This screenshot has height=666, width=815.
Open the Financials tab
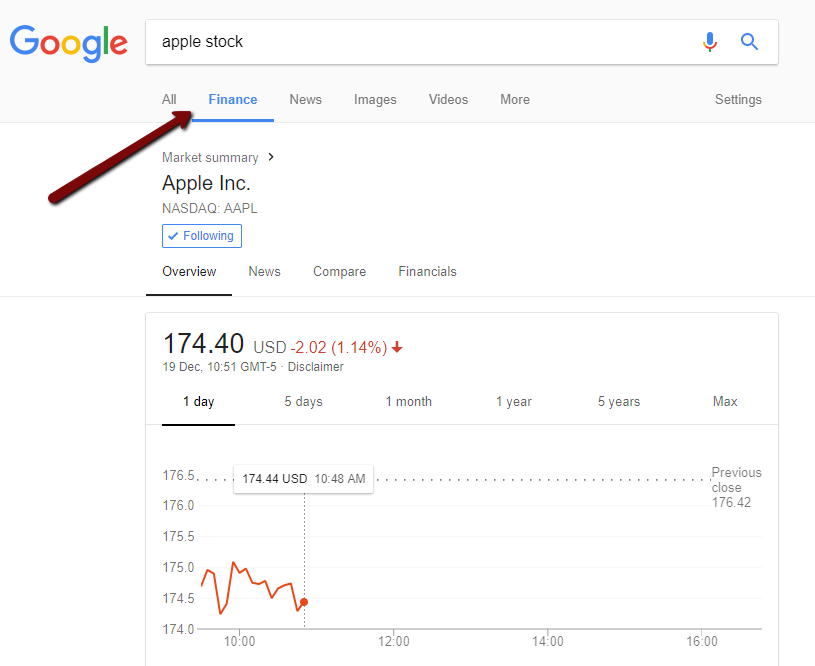click(427, 271)
